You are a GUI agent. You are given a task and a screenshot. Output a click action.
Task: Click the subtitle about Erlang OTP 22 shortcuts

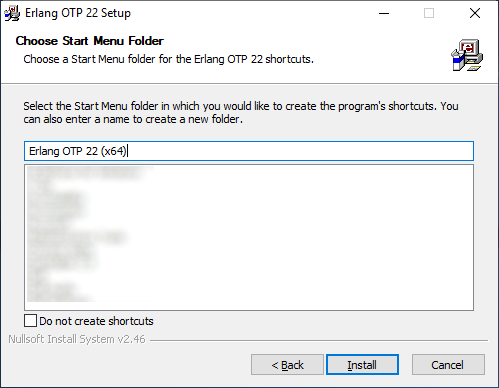click(169, 59)
